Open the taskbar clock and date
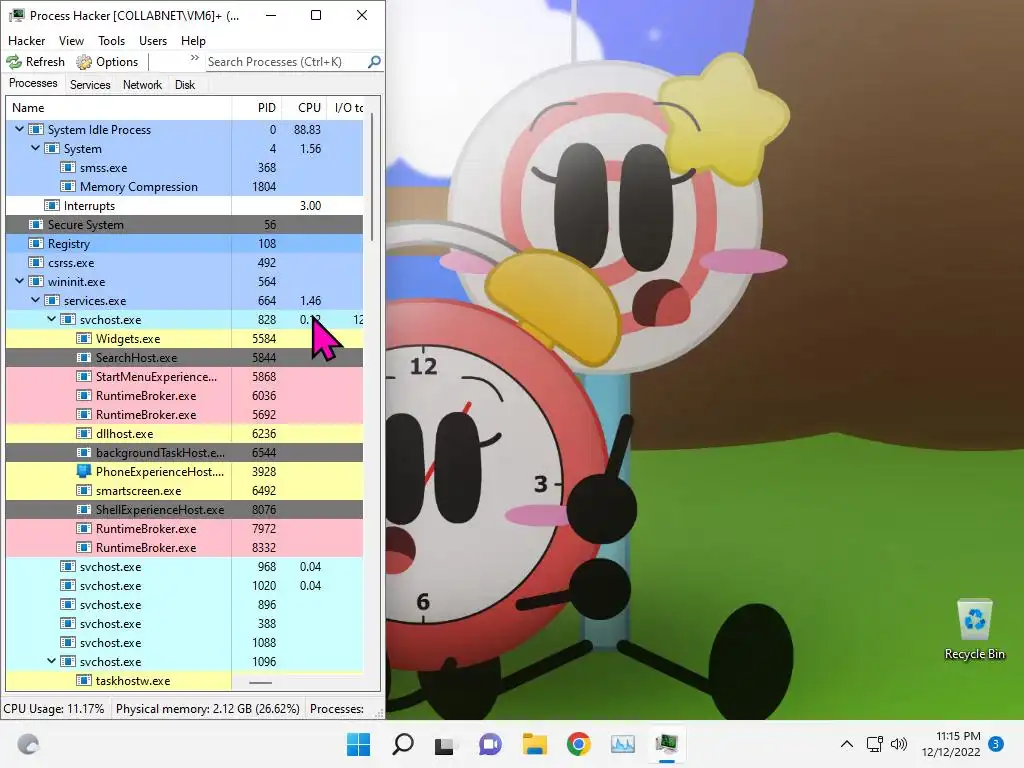The image size is (1024, 768). 951,744
